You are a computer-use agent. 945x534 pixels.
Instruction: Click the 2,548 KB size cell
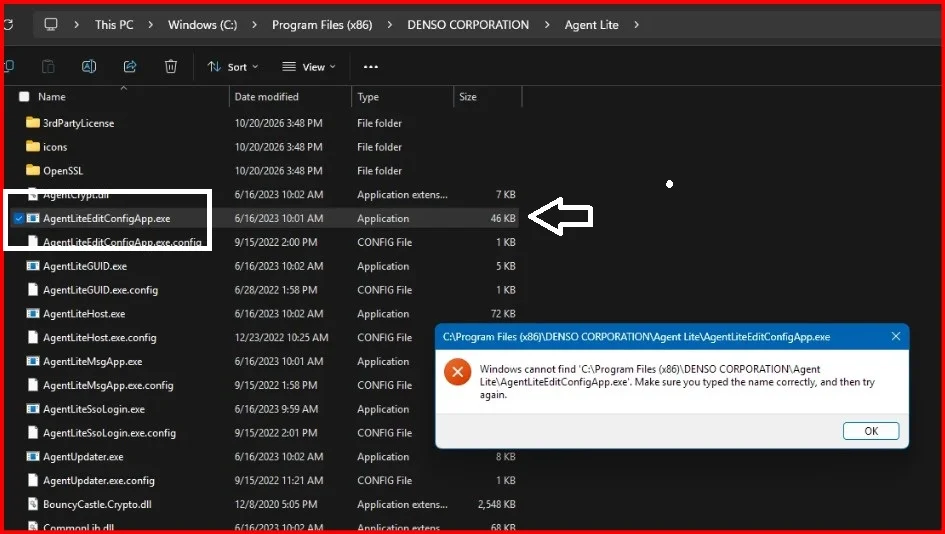pos(497,504)
